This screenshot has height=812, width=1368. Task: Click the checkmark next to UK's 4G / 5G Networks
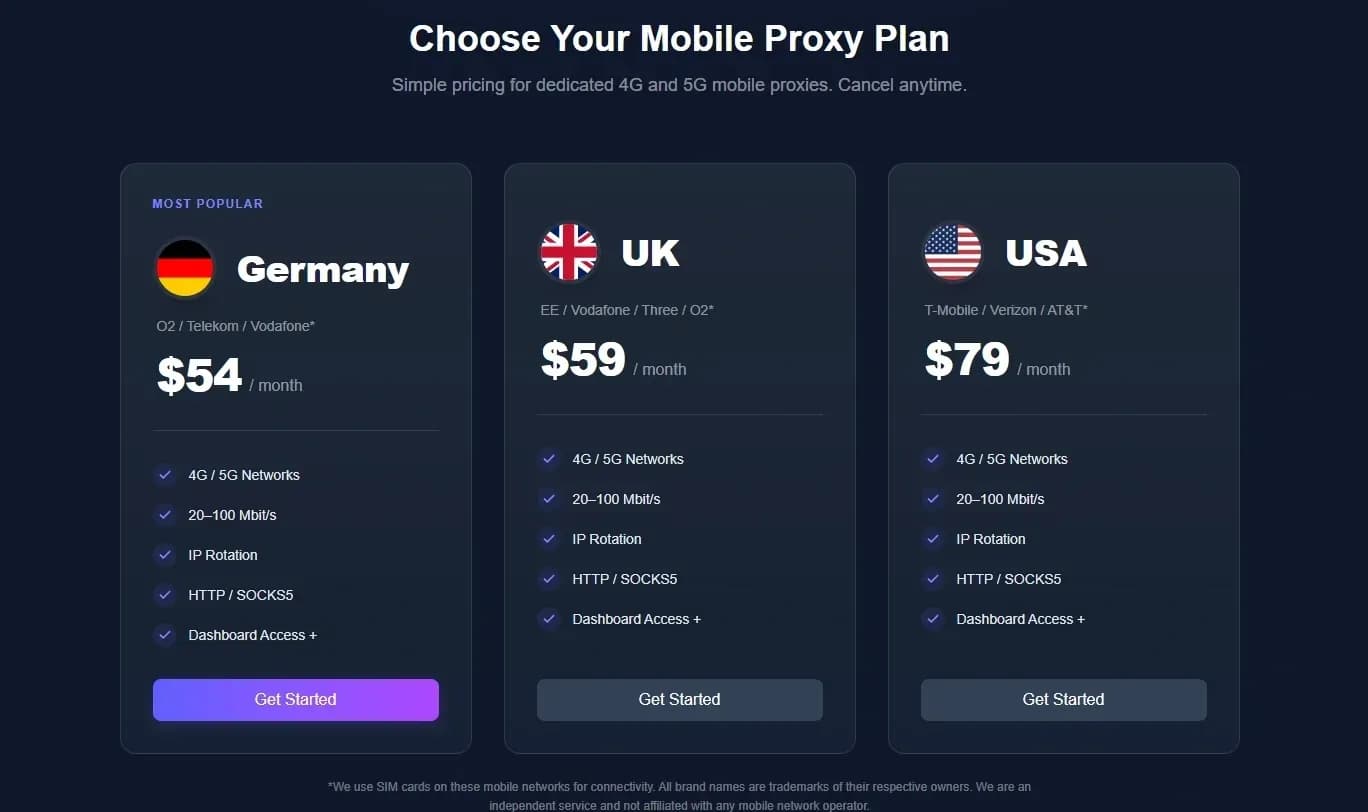[549, 459]
